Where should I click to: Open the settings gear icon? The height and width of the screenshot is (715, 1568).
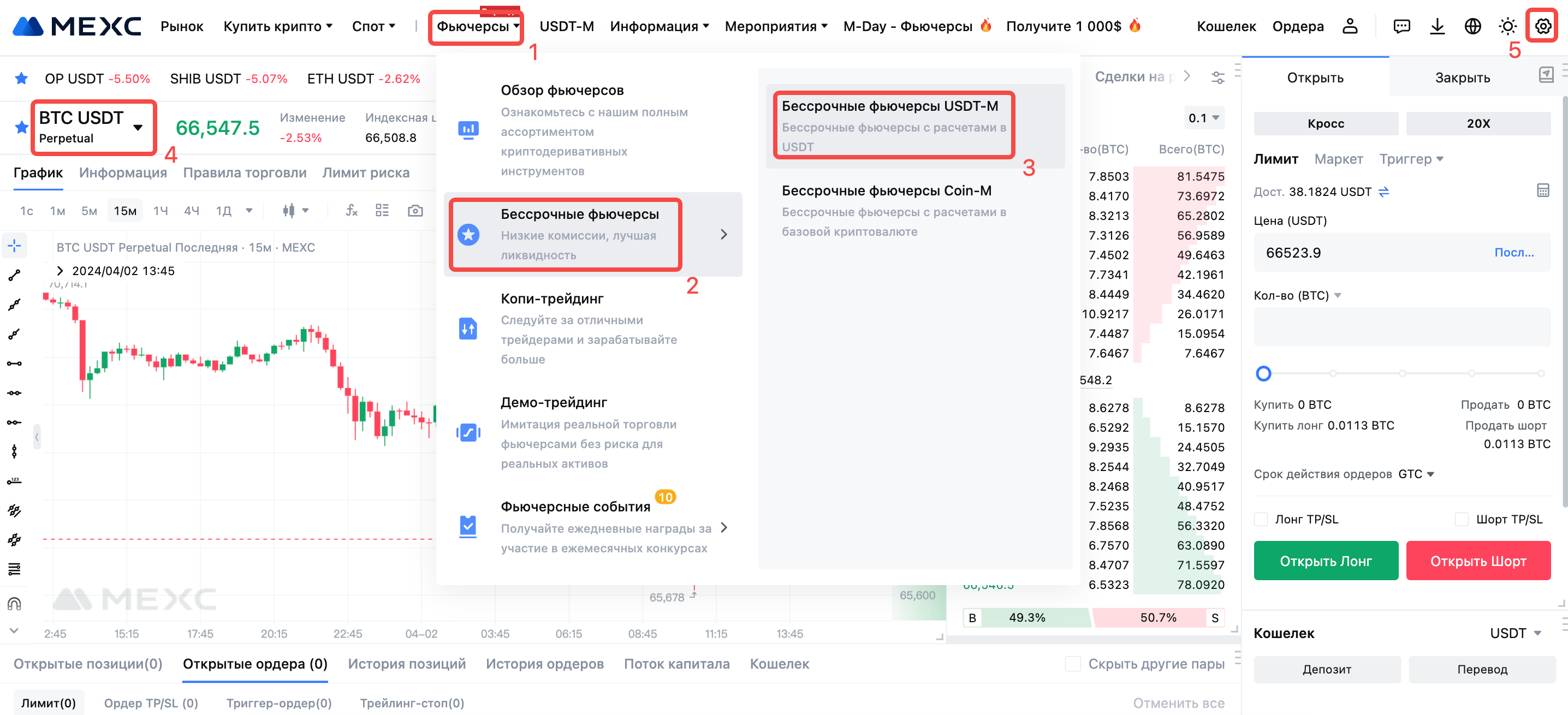point(1542,26)
